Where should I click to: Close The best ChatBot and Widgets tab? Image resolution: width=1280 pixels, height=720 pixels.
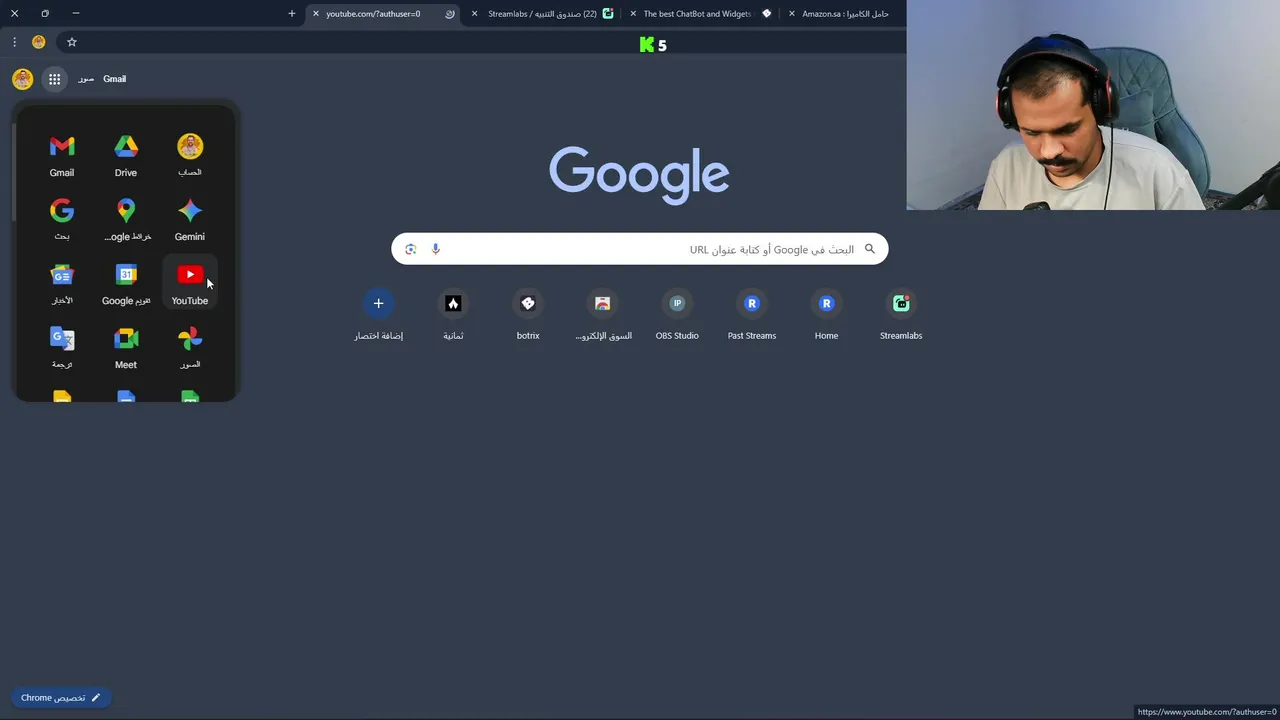(633, 14)
